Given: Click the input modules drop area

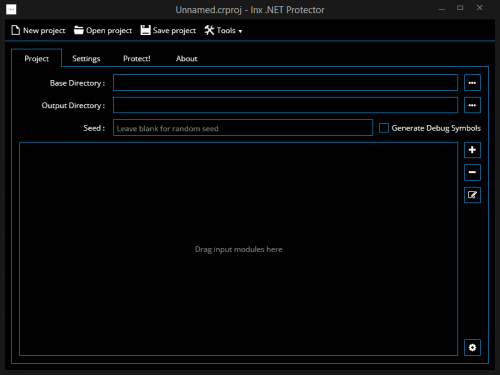Looking at the screenshot, I should (238, 249).
